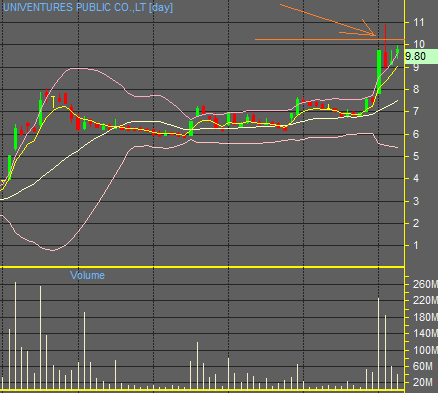Click price axis label 5
The width and height of the screenshot is (438, 393).
416,156
